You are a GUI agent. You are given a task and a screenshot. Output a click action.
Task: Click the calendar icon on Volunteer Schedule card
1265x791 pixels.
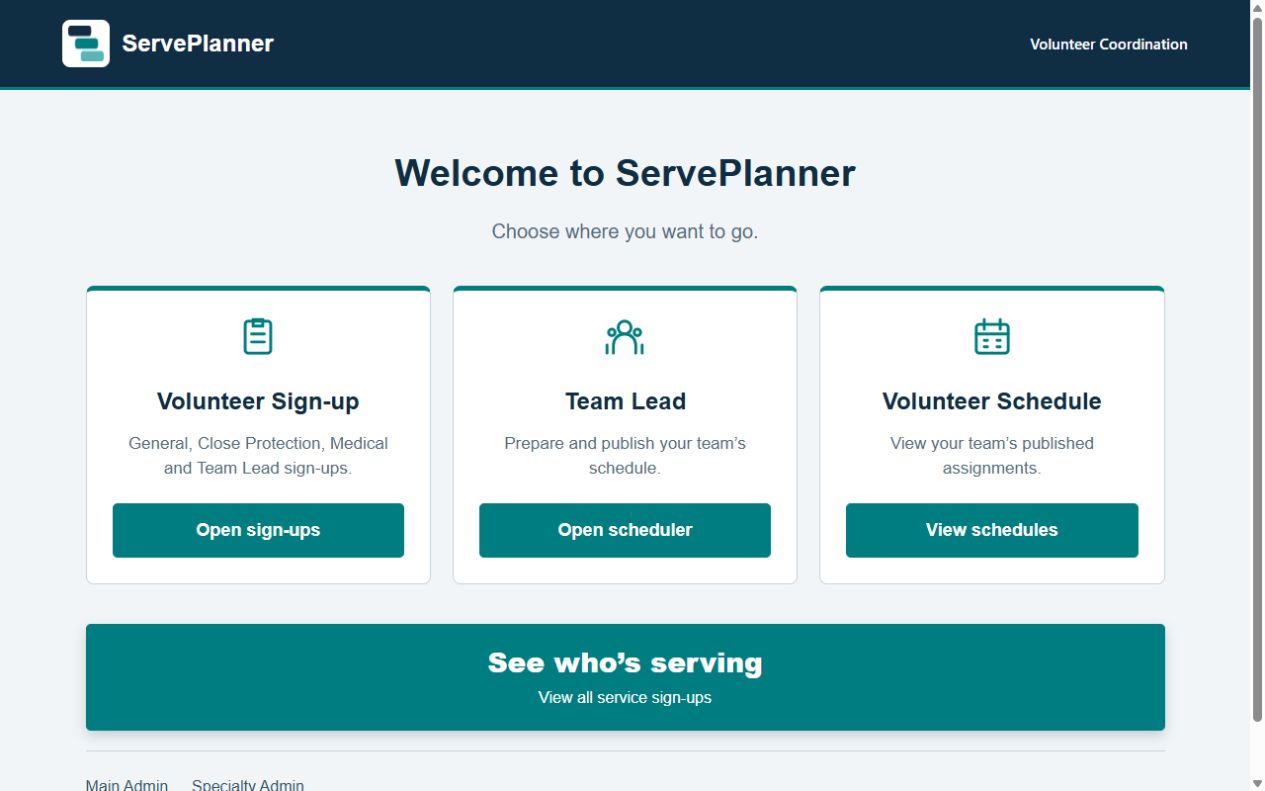pyautogui.click(x=992, y=337)
